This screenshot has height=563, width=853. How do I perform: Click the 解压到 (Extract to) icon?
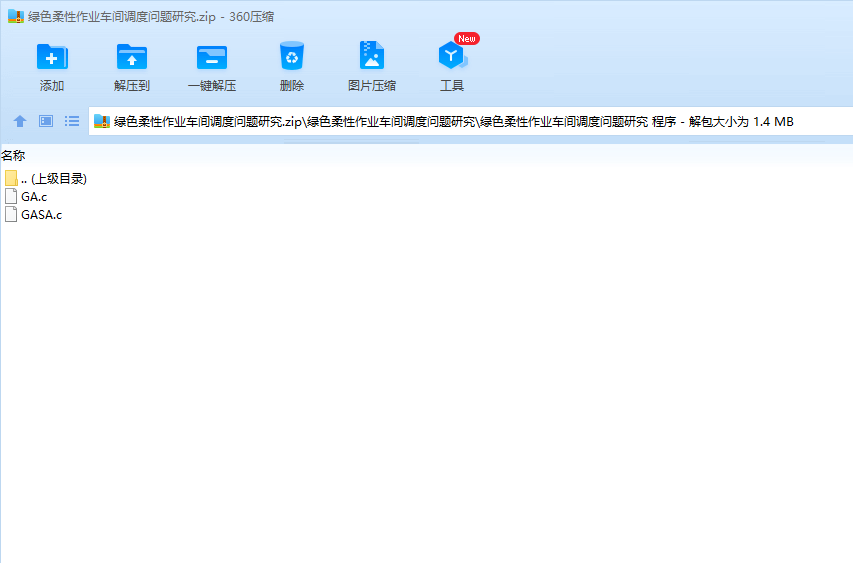coord(132,57)
